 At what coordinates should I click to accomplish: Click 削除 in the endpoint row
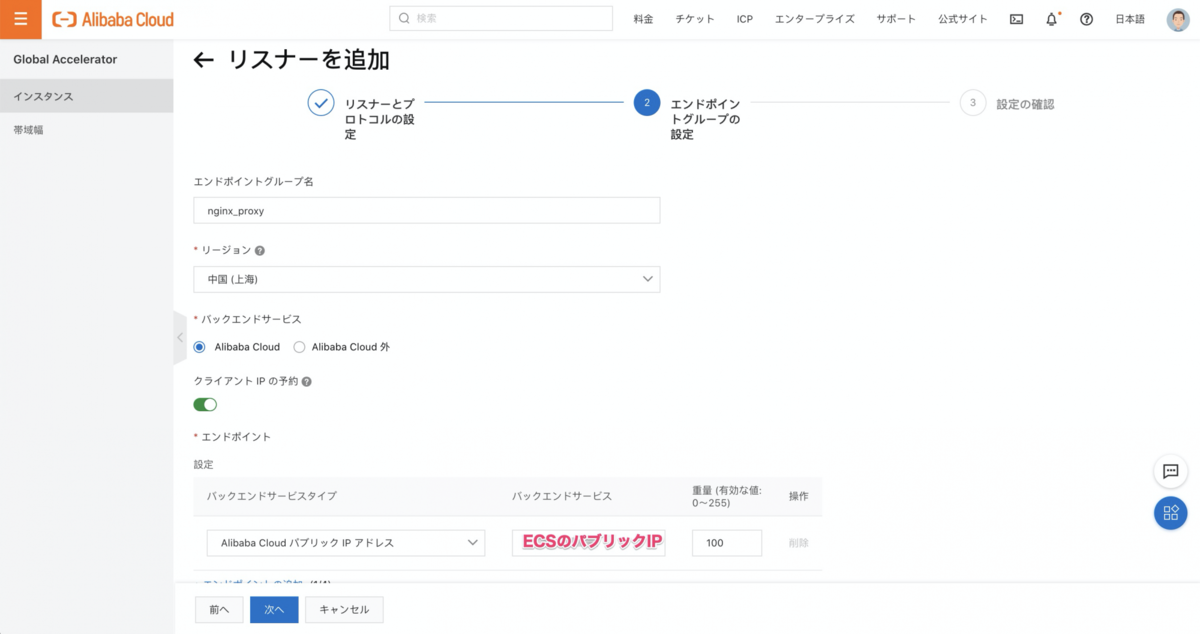pyautogui.click(x=798, y=543)
